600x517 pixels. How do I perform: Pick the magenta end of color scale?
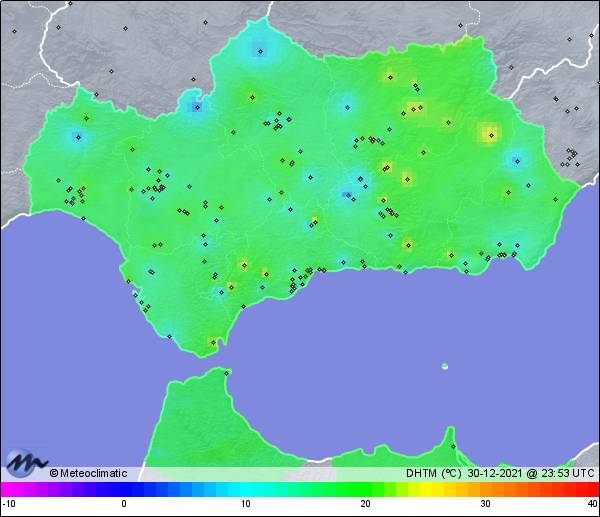pyautogui.click(x=8, y=489)
